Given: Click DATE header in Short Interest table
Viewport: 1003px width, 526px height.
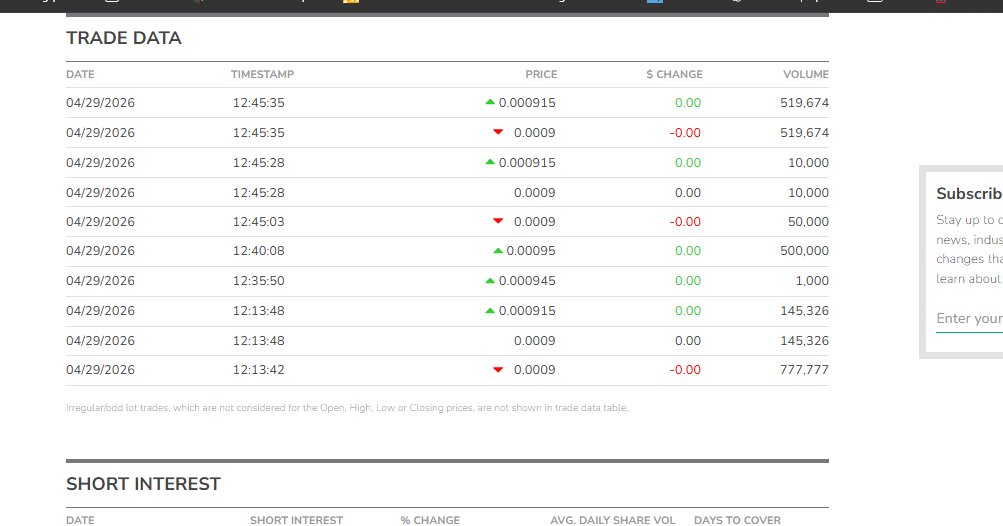Looking at the screenshot, I should [80, 520].
